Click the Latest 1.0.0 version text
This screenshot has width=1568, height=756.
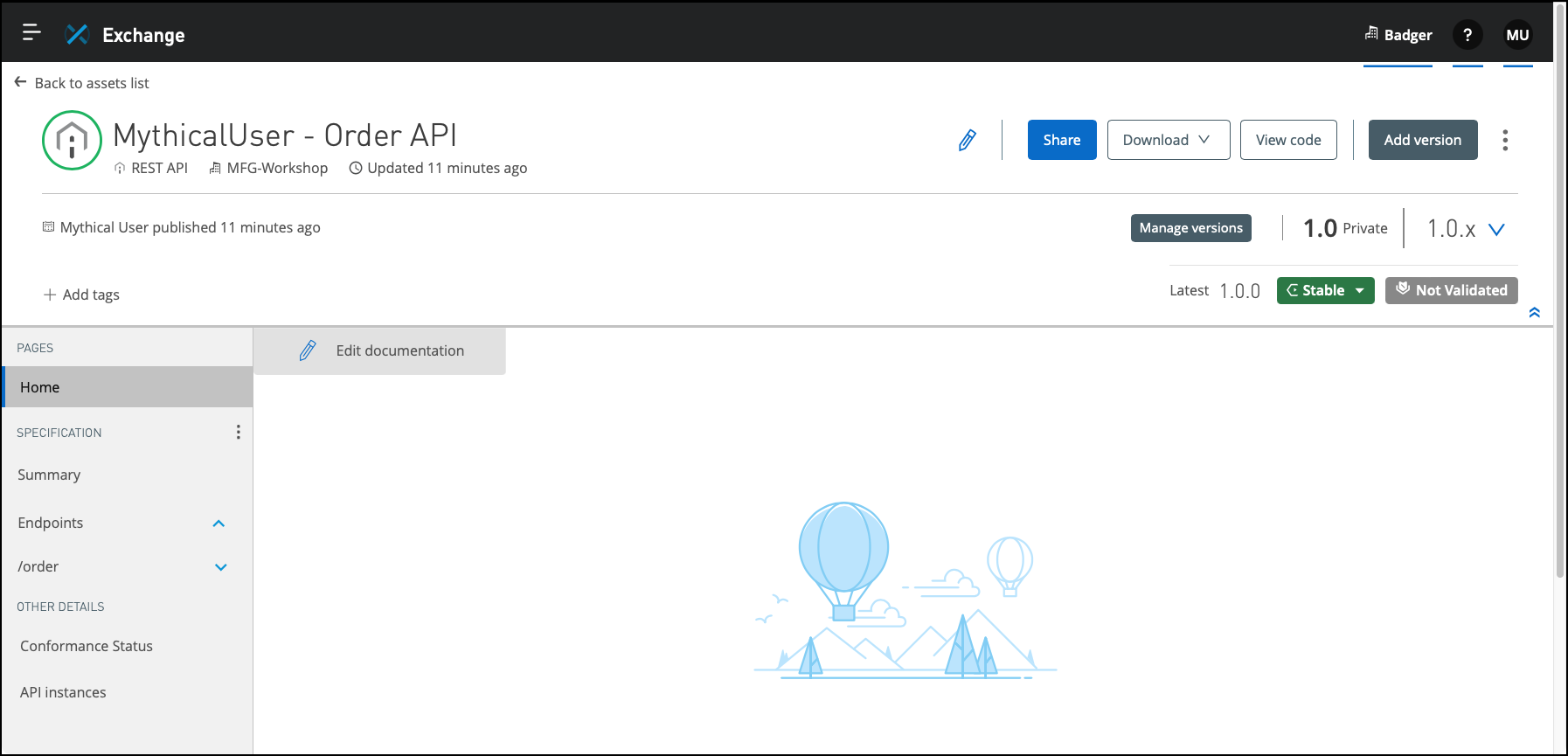[1215, 291]
